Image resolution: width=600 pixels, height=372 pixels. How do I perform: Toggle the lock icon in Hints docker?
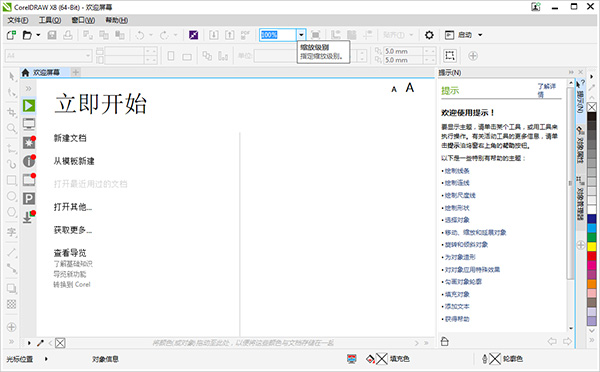tap(444, 341)
